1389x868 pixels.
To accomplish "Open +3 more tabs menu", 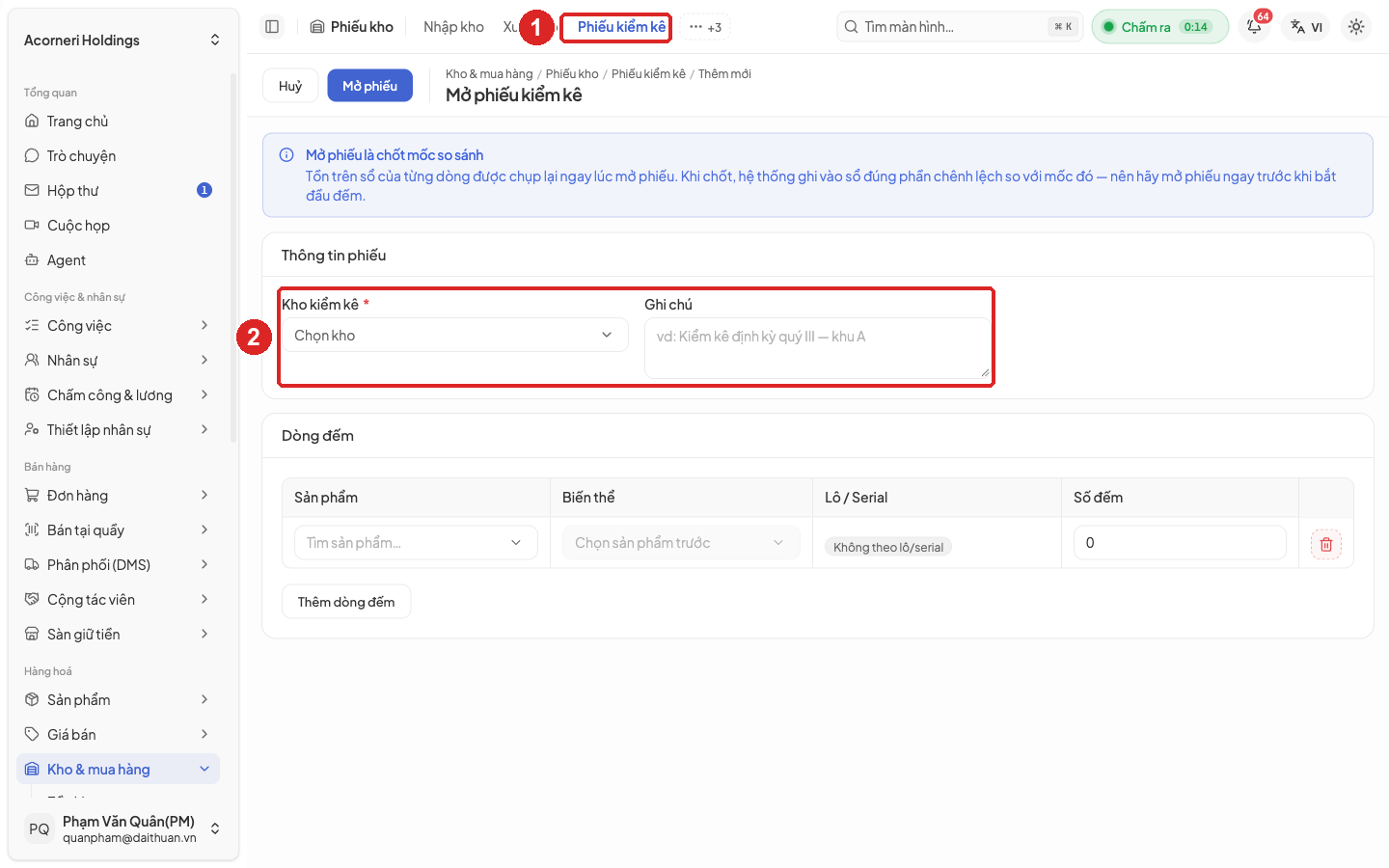I will click(x=705, y=27).
